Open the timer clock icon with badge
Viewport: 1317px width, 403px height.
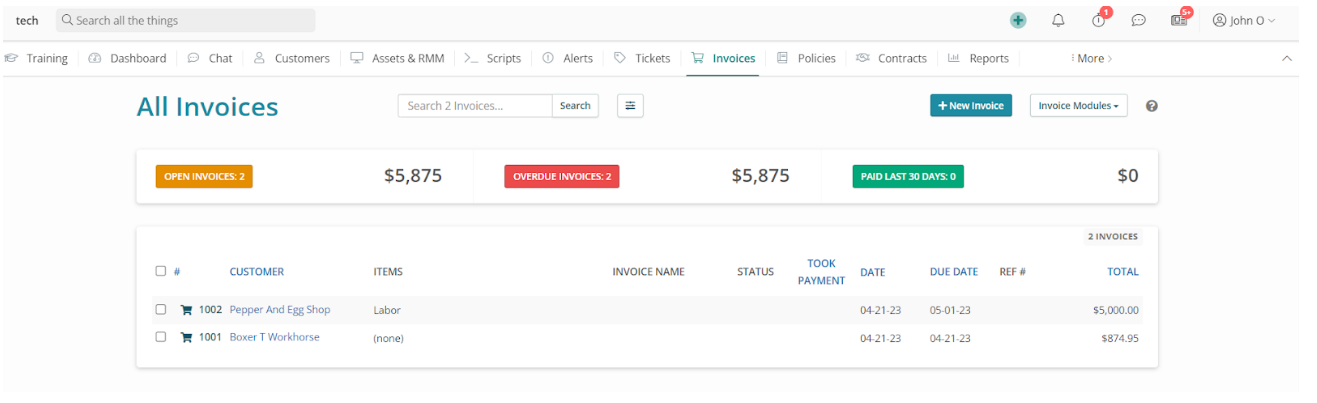coord(1099,20)
